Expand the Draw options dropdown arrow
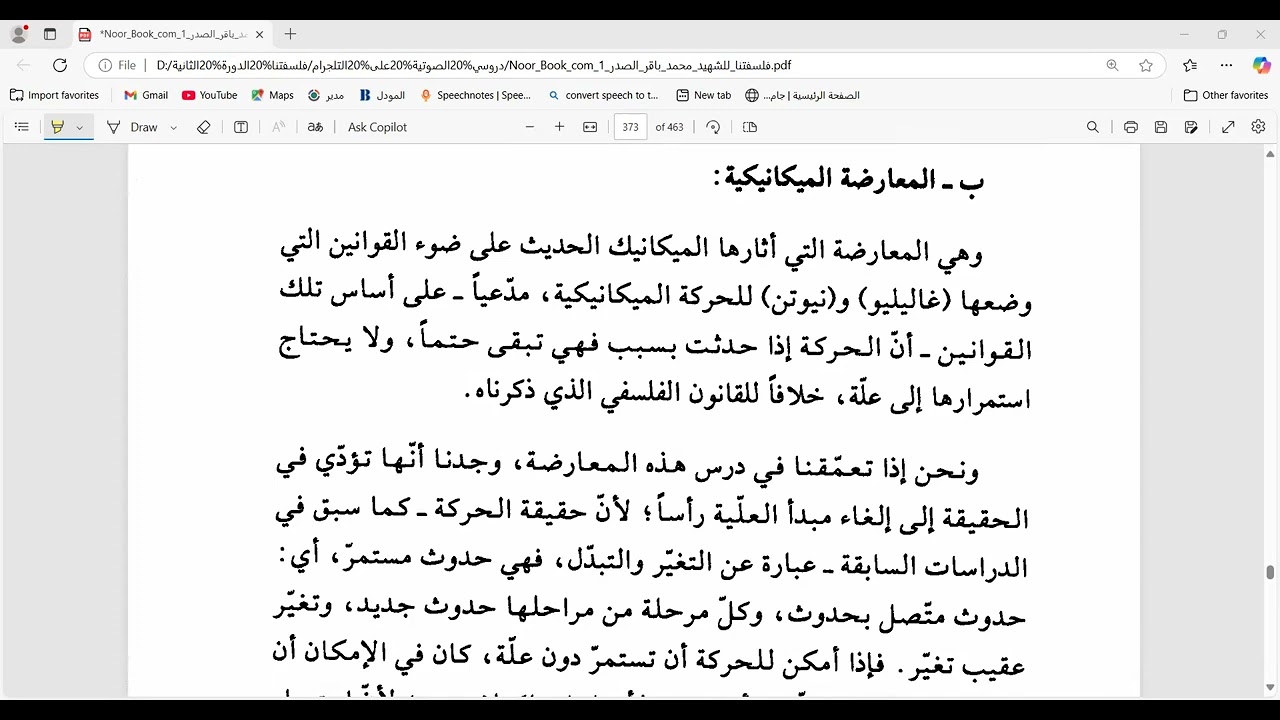This screenshot has height=720, width=1280. point(173,127)
